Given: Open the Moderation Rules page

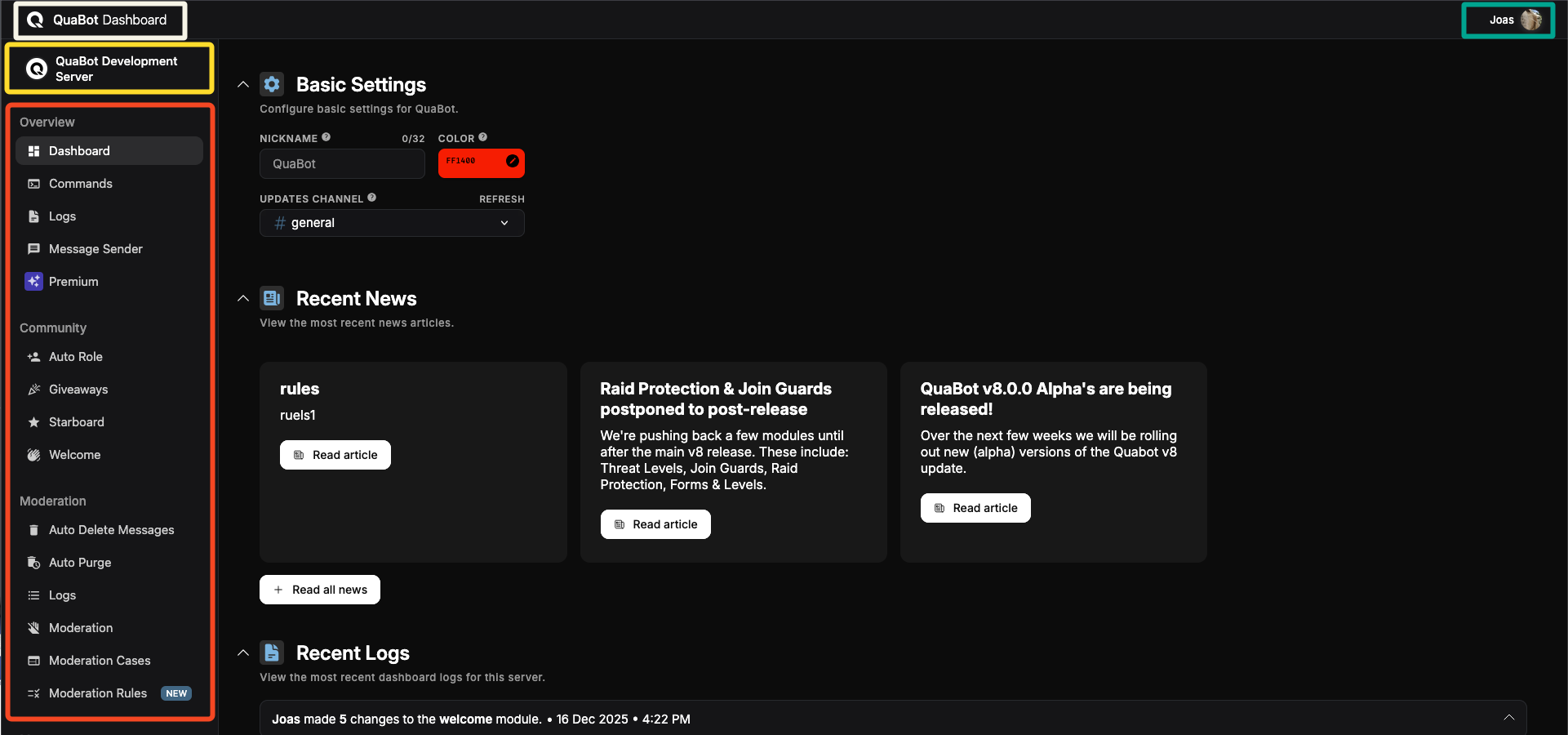Looking at the screenshot, I should [109, 693].
